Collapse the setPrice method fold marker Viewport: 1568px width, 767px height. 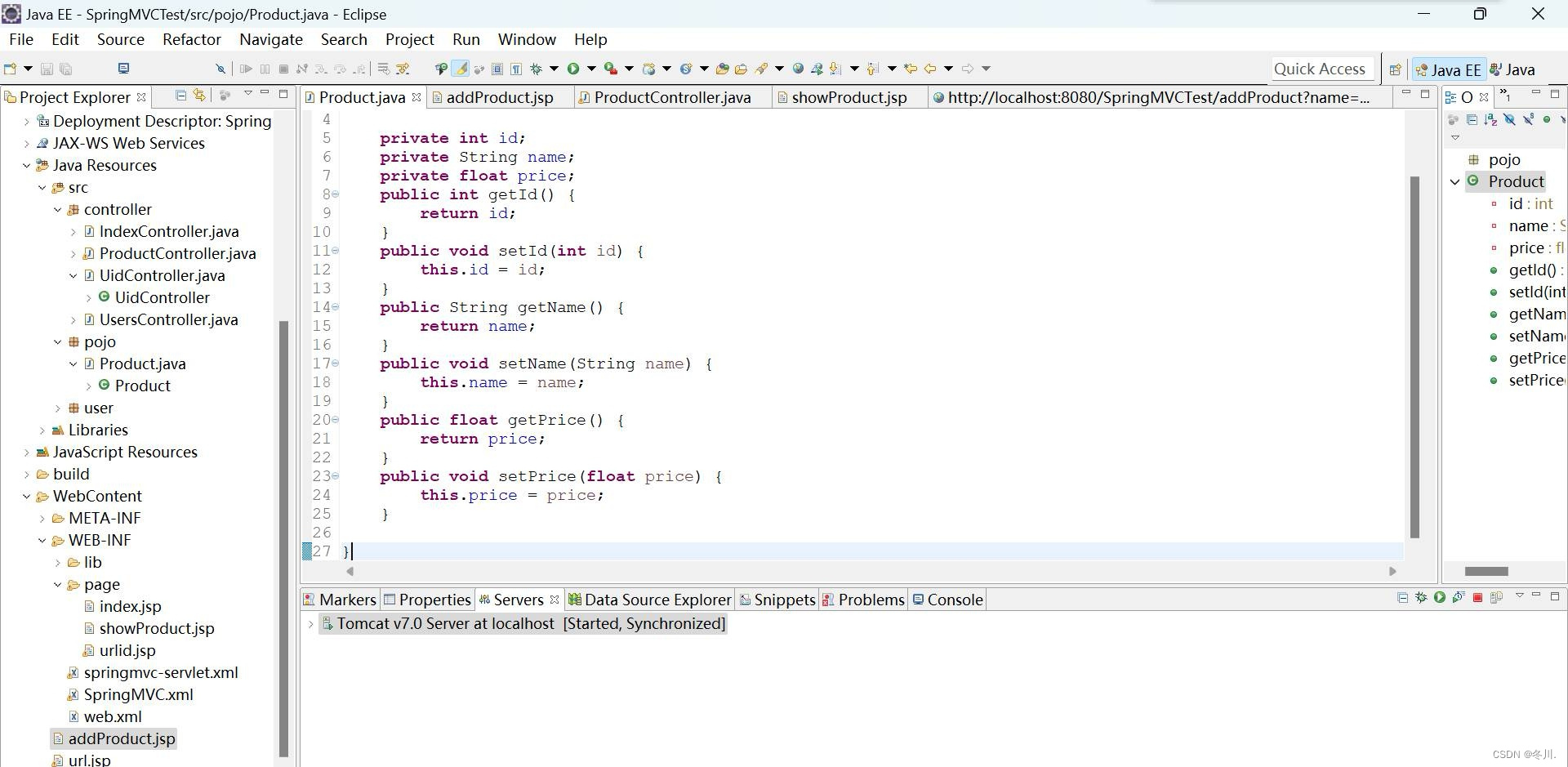335,476
